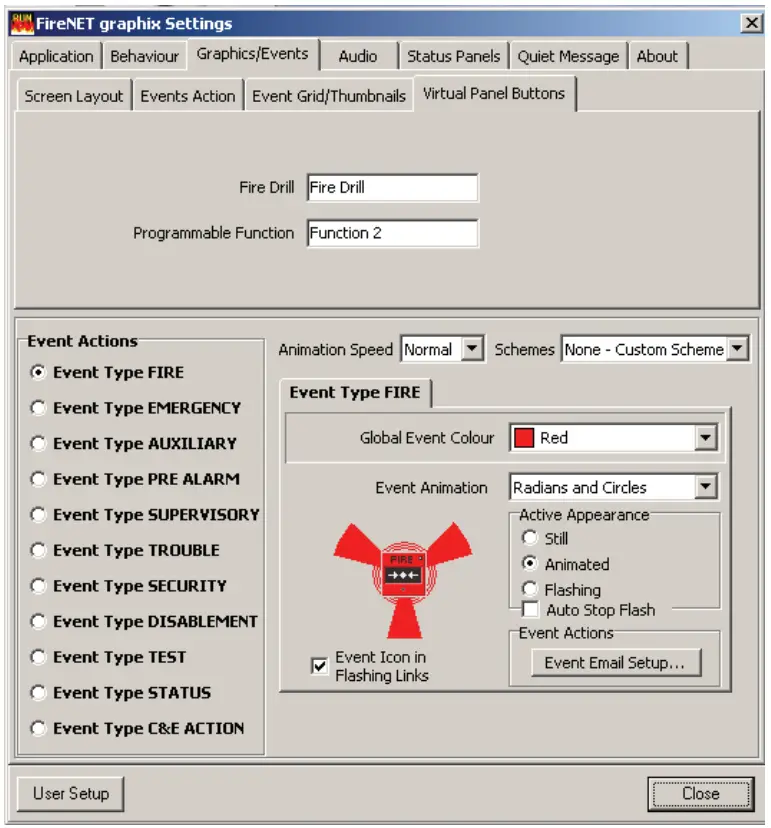This screenshot has width=771, height=828.
Task: Close the settings window with X
Action: click(x=751, y=23)
